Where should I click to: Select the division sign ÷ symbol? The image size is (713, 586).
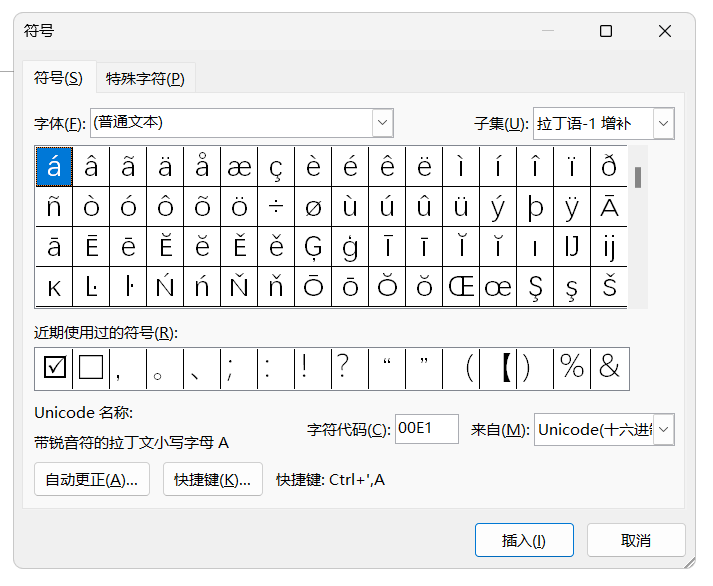point(276,207)
